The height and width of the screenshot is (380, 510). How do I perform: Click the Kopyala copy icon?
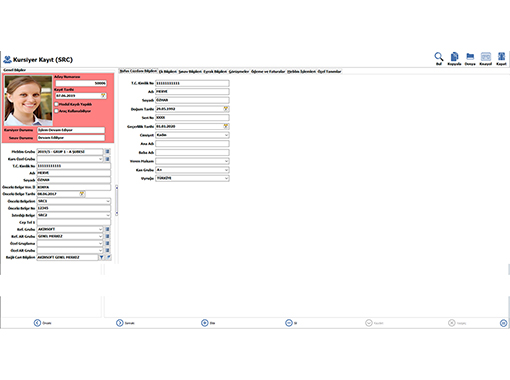[x=454, y=57]
